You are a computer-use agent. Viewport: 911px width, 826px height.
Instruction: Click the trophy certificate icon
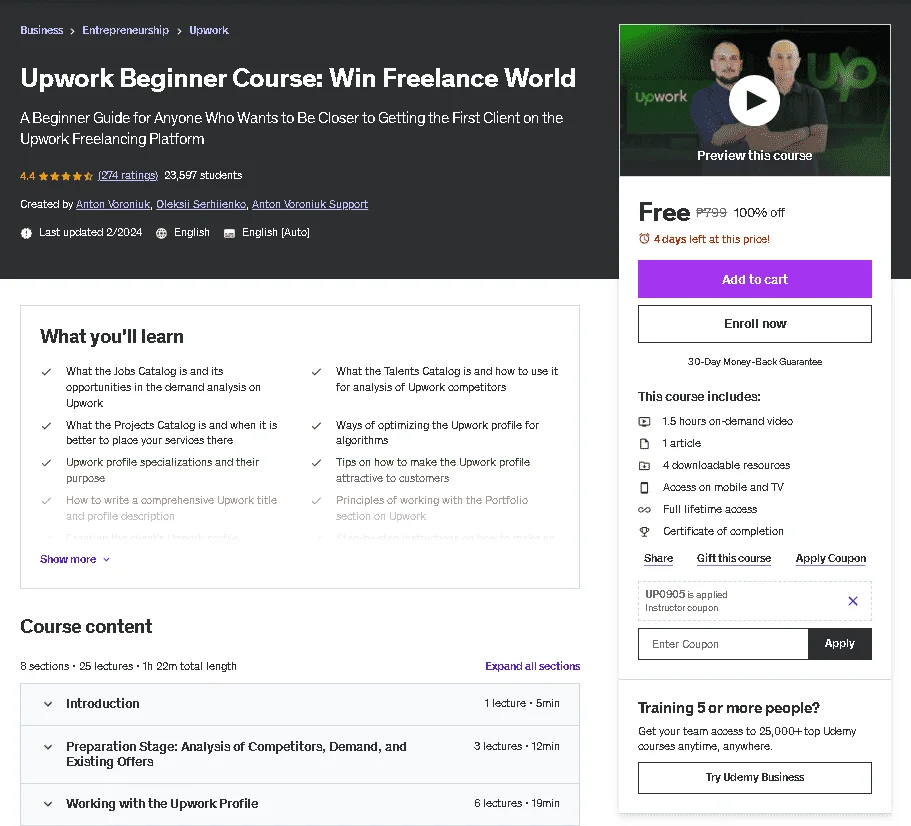(x=644, y=531)
